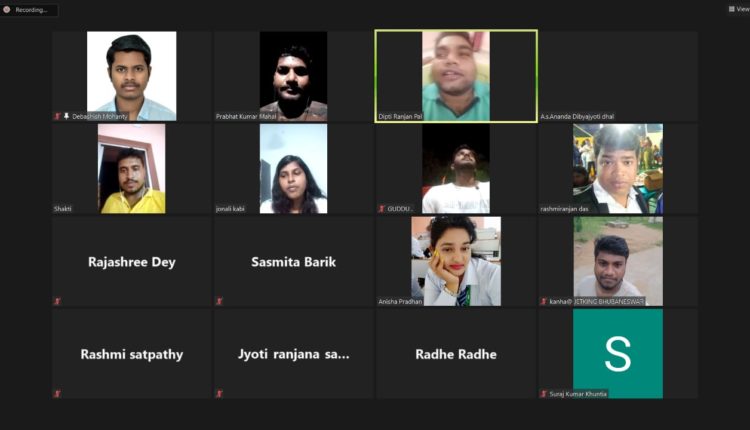
Task: Click muted mic icon on kanha's tile
Action: (544, 301)
